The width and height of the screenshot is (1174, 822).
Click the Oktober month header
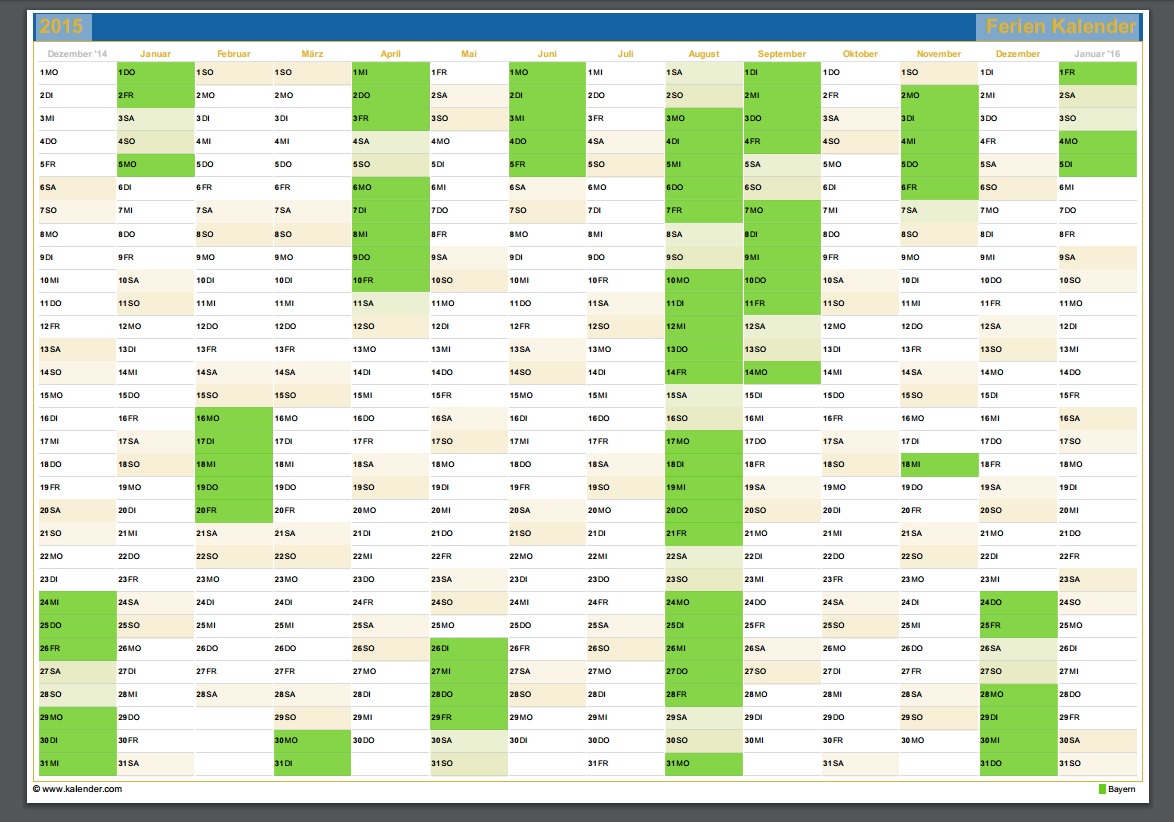[x=860, y=54]
